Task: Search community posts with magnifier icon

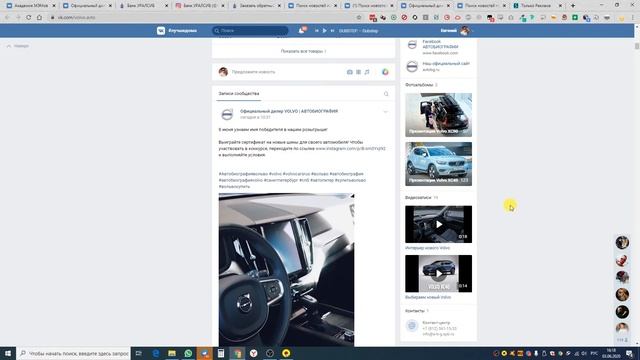Action: [x=386, y=94]
